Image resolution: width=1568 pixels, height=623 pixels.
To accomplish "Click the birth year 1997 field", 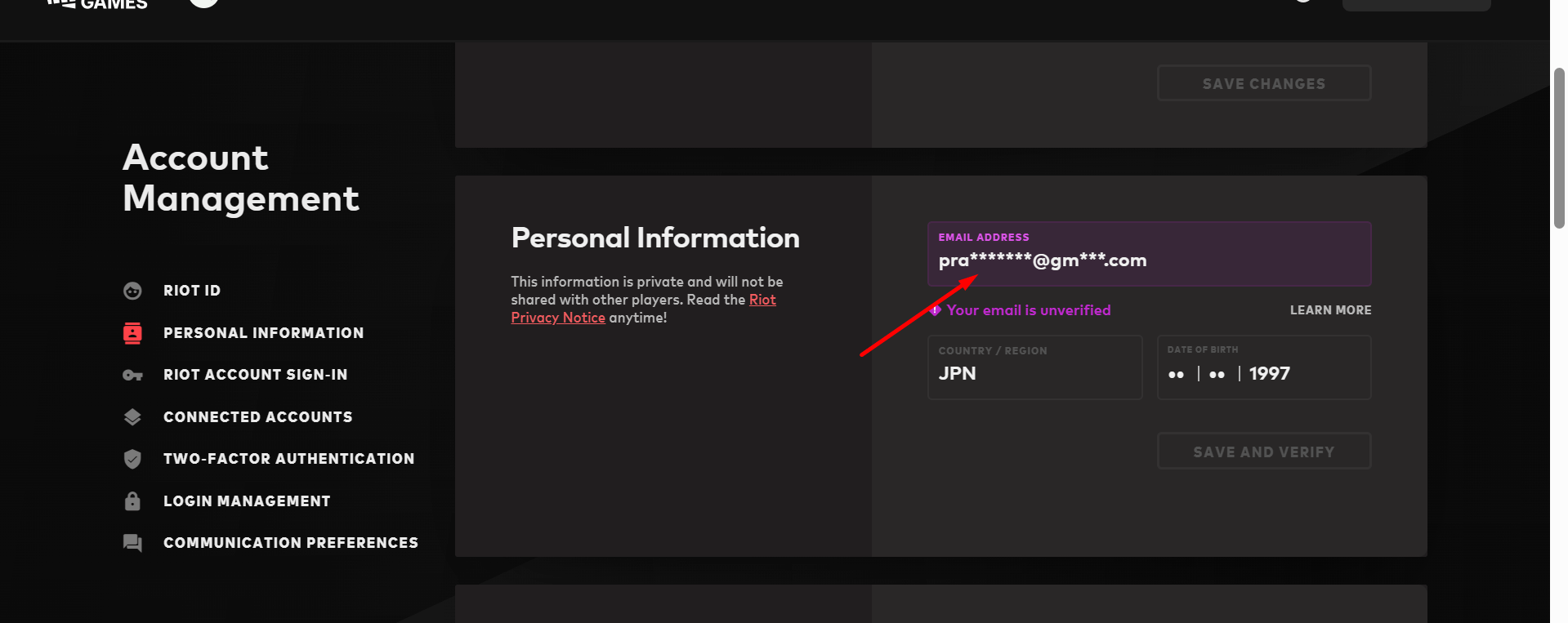I will coord(1270,374).
